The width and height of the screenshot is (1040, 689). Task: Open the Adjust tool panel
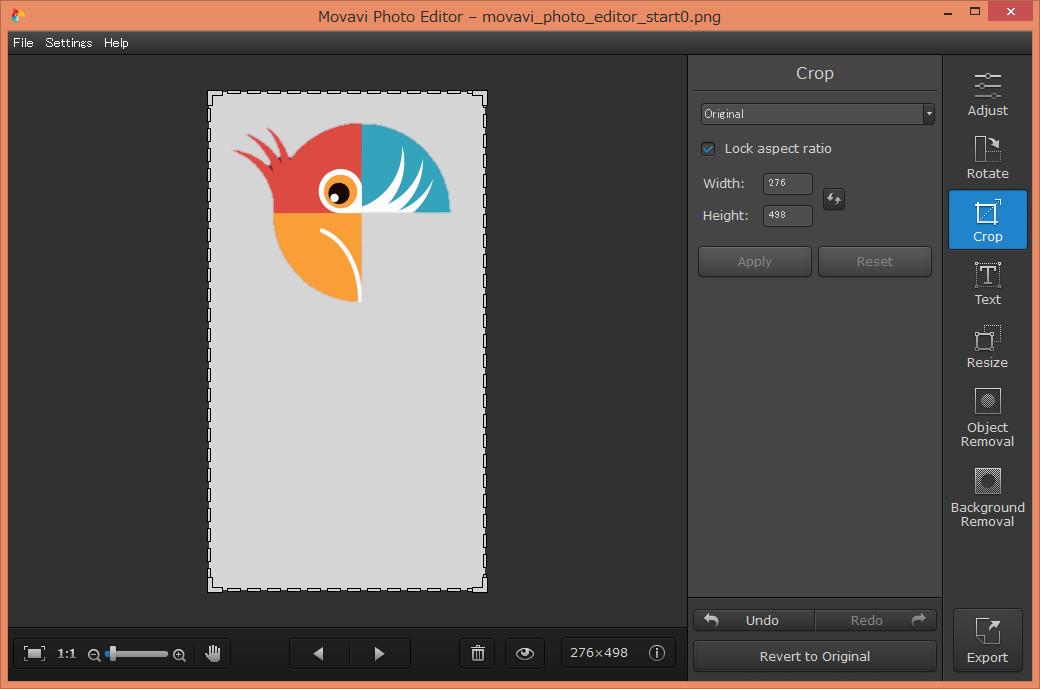[987, 94]
